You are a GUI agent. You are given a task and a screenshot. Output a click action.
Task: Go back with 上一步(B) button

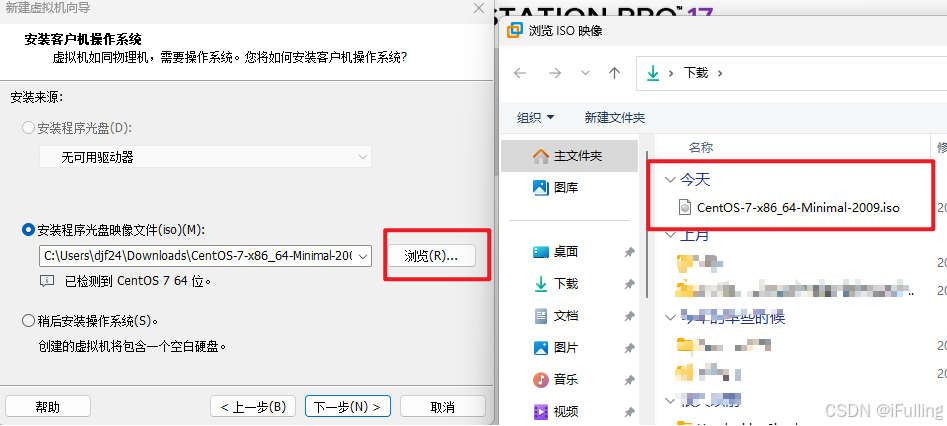(252, 407)
